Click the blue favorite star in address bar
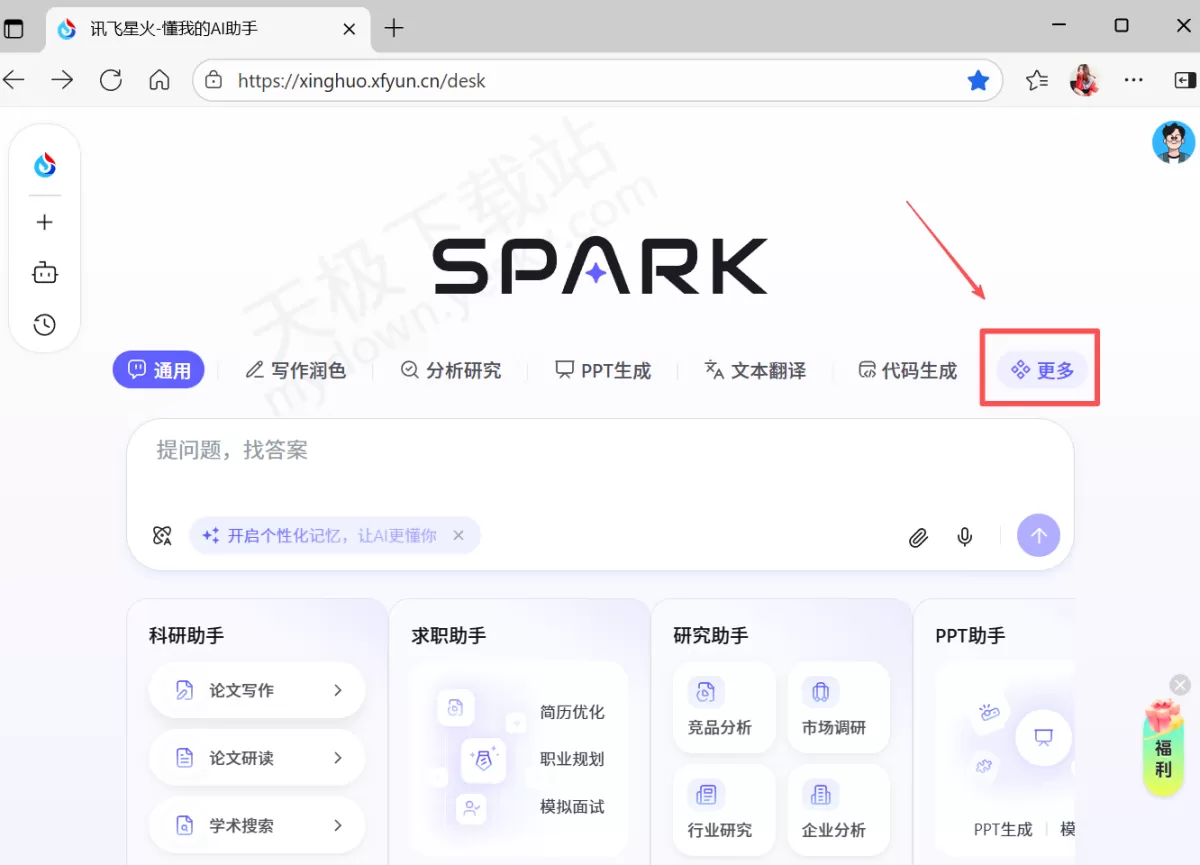1200x865 pixels. click(x=978, y=80)
